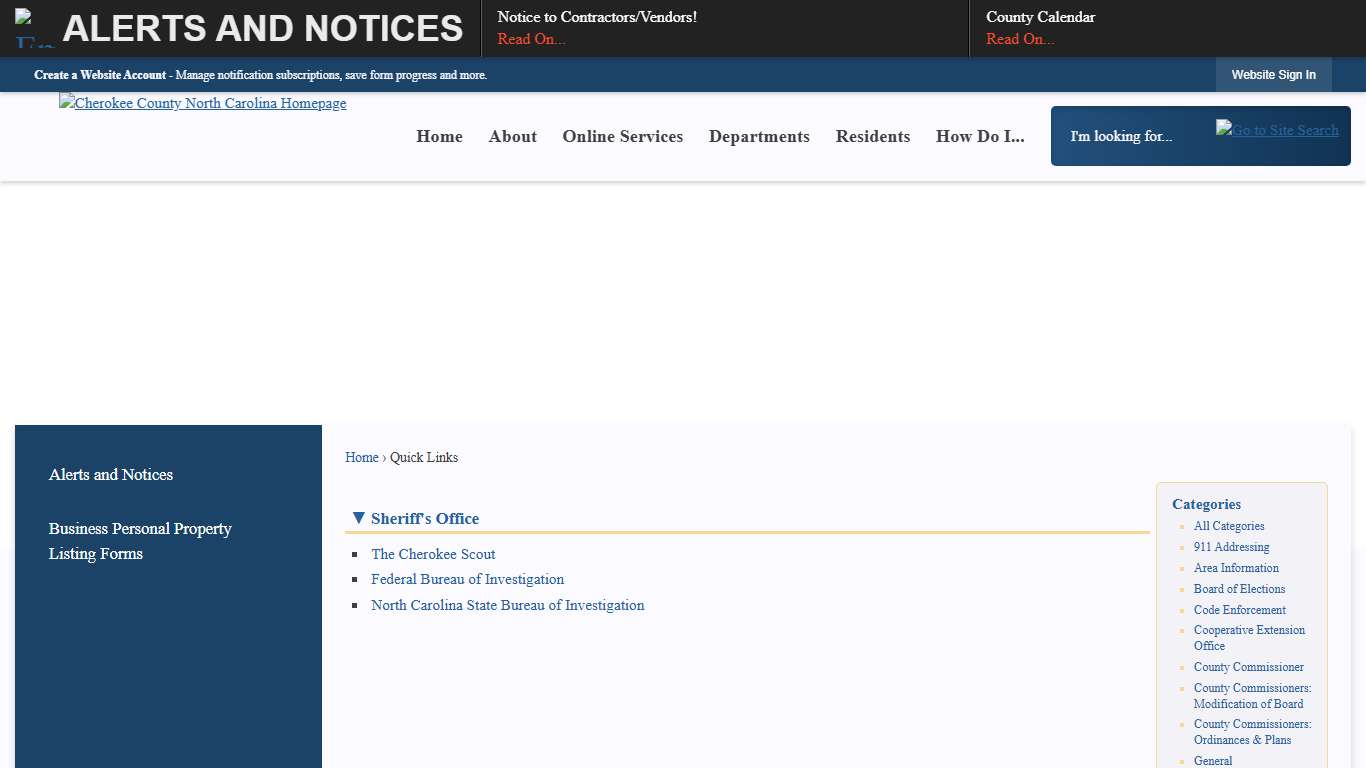Go to Home in the breadcrumb

click(x=361, y=457)
